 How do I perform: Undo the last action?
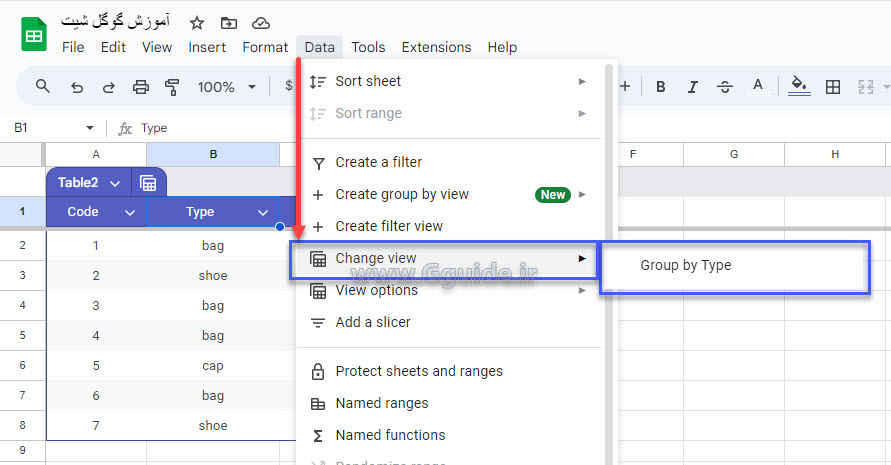click(77, 87)
